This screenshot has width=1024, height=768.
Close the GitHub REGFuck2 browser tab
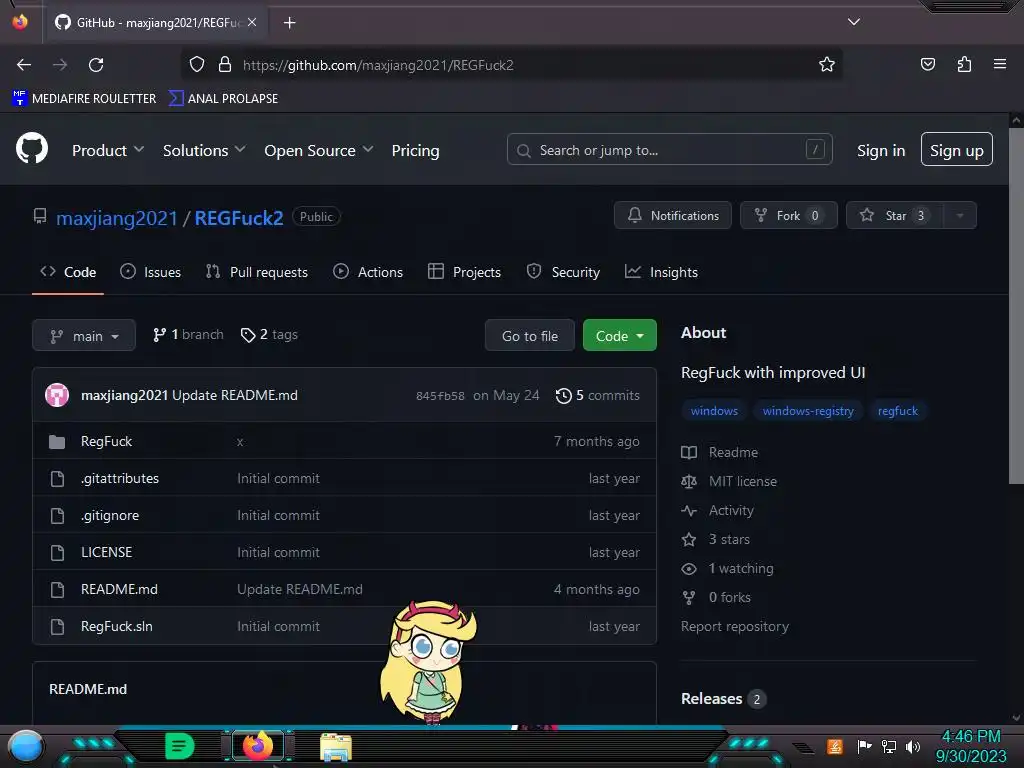[x=252, y=22]
